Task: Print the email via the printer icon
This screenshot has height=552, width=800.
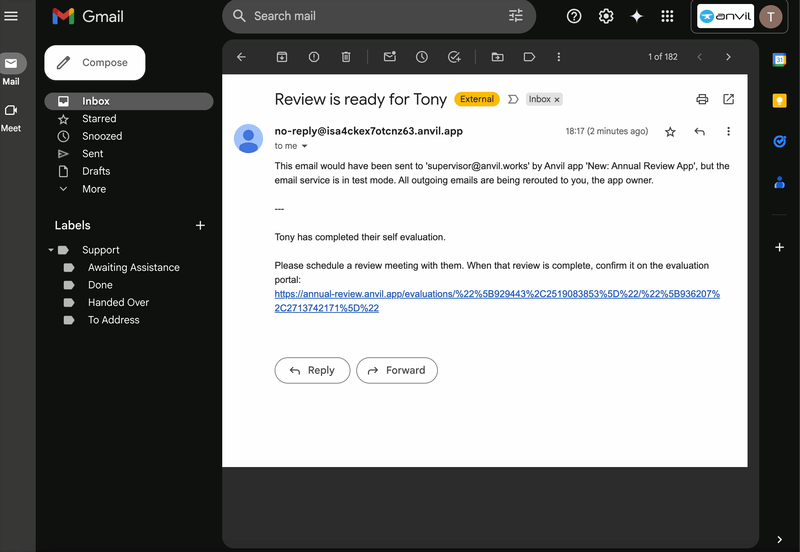Action: pos(702,99)
